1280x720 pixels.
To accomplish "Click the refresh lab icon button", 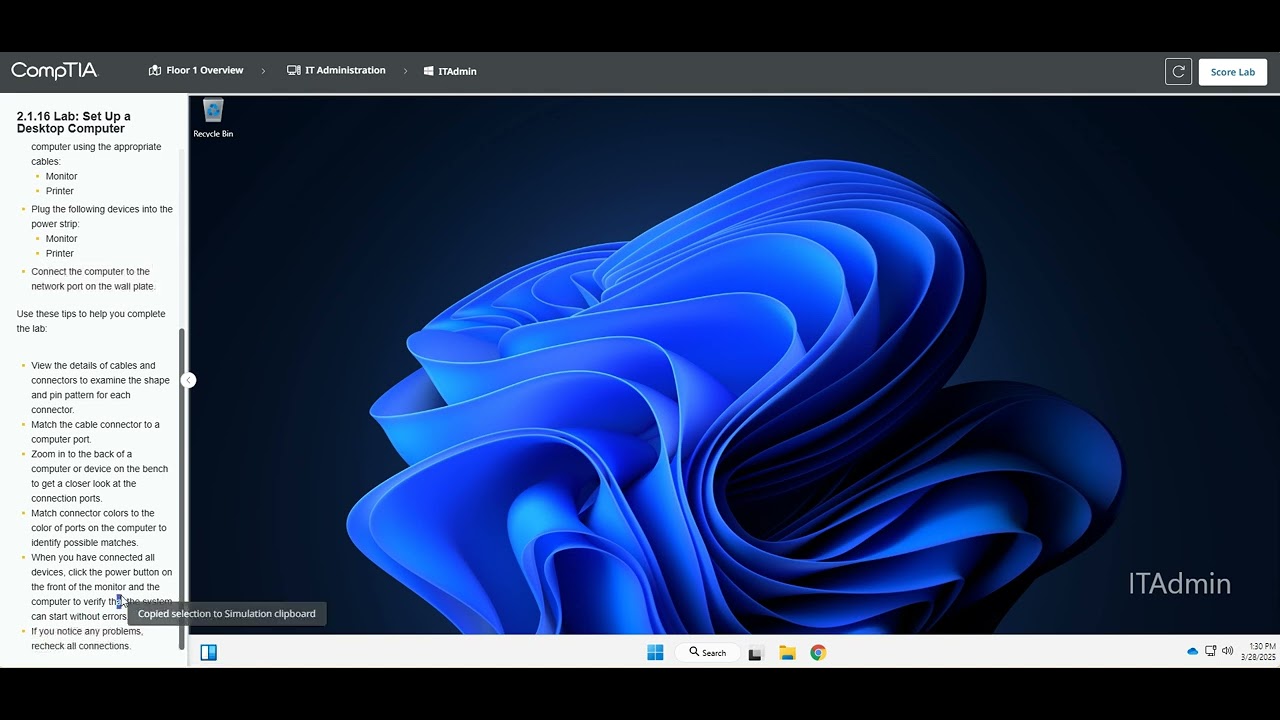I will coord(1178,72).
